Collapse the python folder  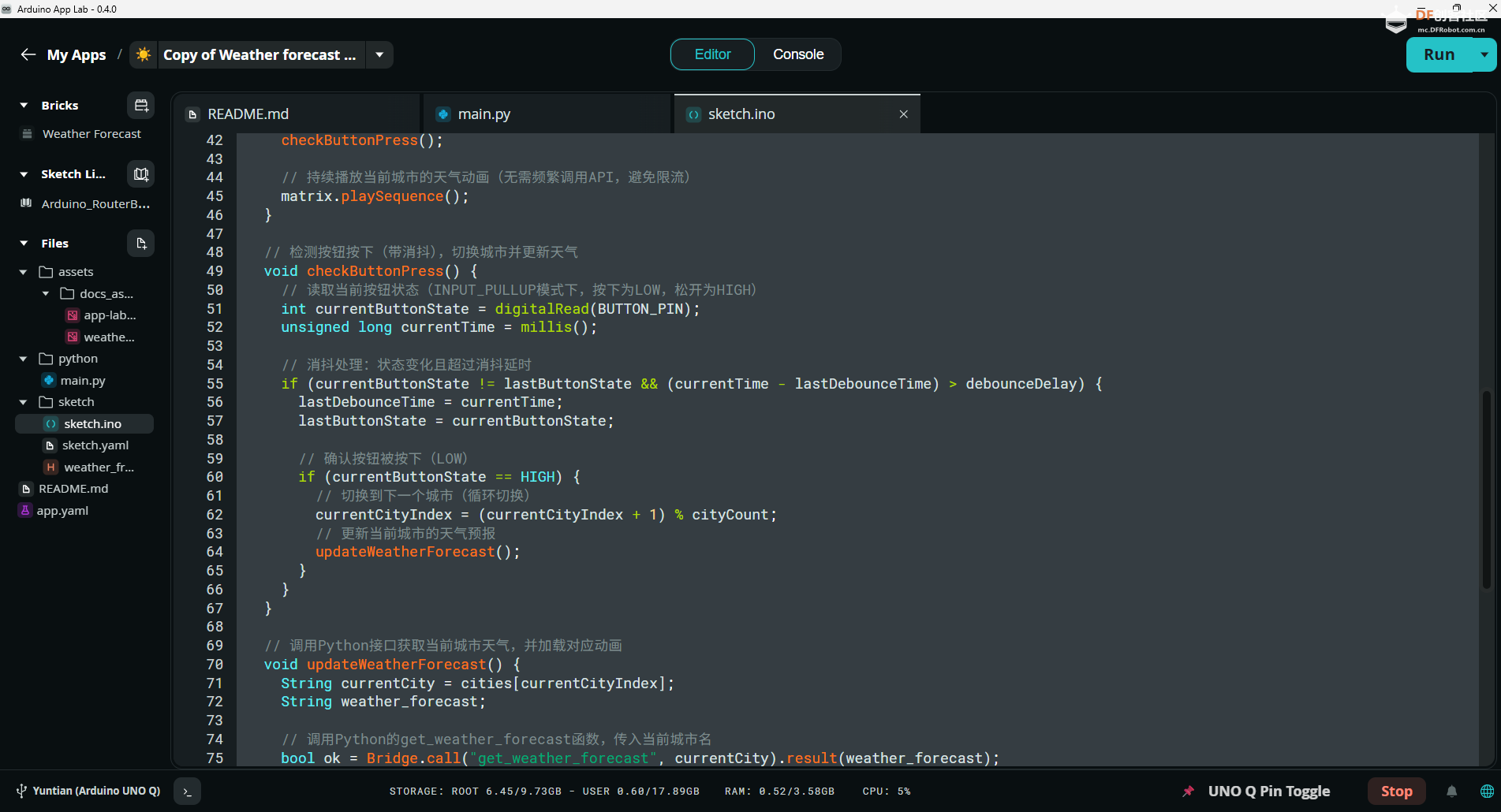[x=23, y=358]
